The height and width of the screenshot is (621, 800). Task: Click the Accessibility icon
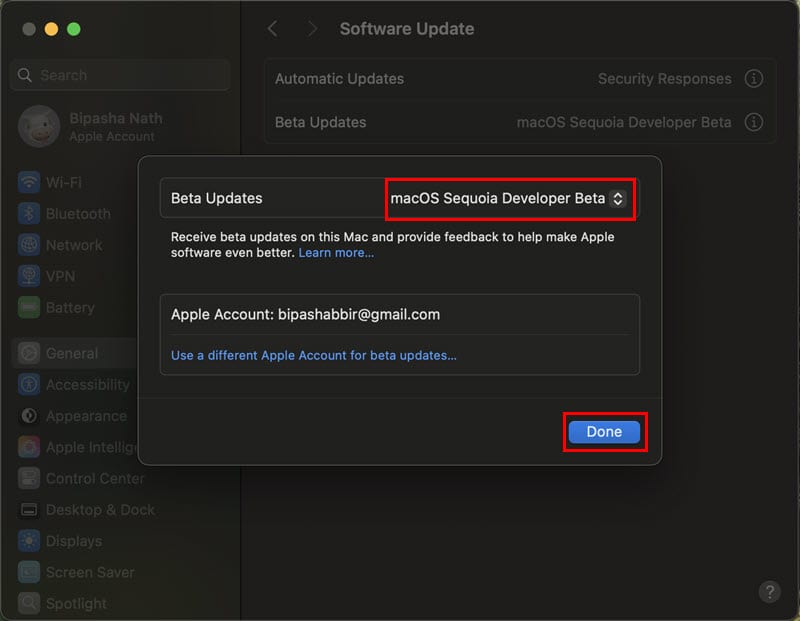(29, 385)
